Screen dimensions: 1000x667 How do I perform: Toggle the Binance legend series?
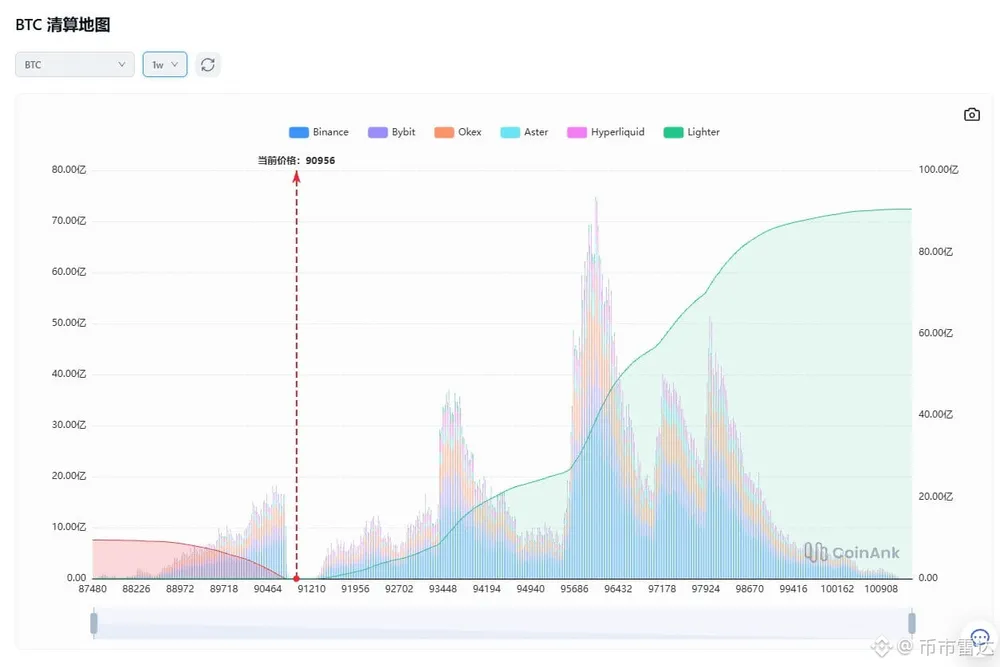point(319,132)
